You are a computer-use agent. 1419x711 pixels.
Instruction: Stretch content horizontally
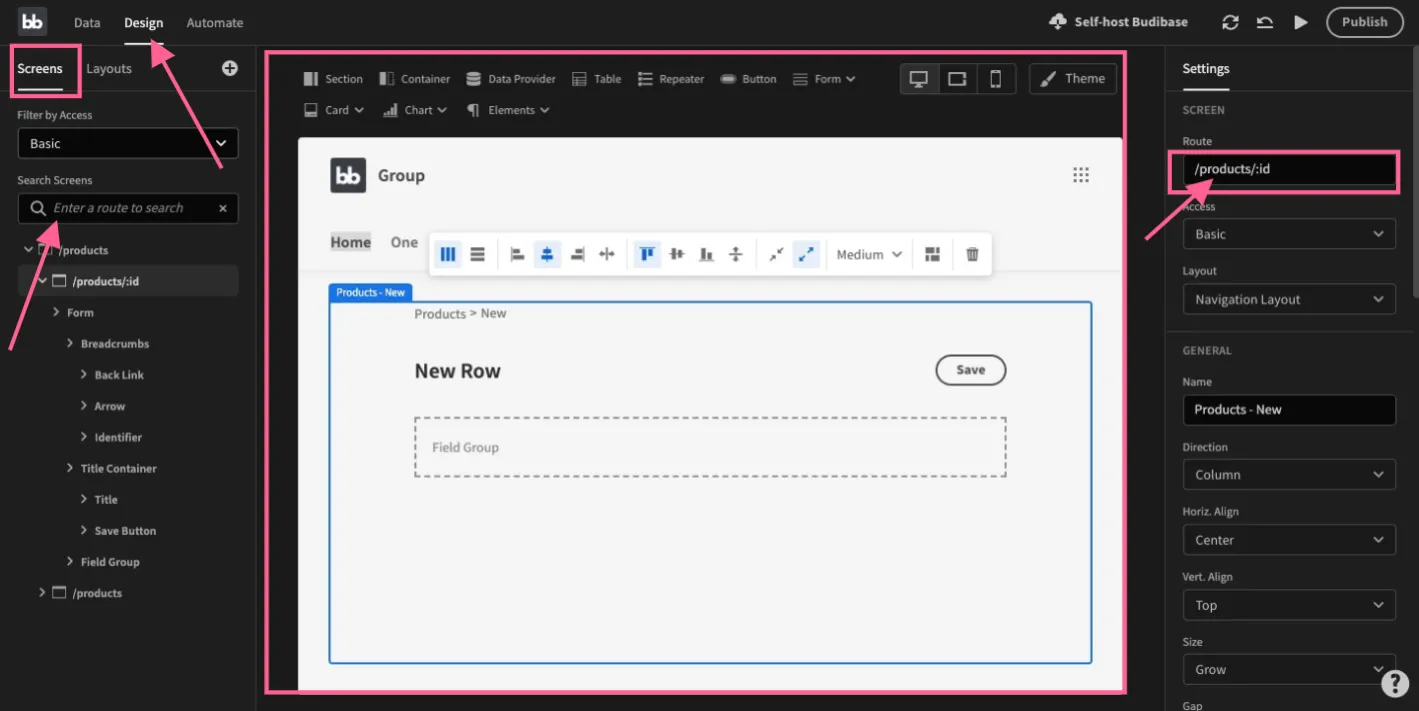(606, 254)
